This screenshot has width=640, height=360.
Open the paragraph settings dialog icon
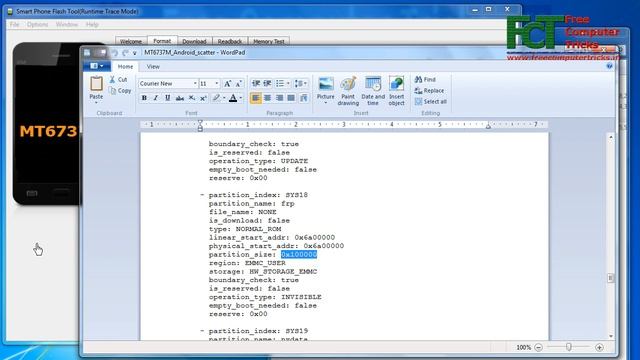(304, 98)
